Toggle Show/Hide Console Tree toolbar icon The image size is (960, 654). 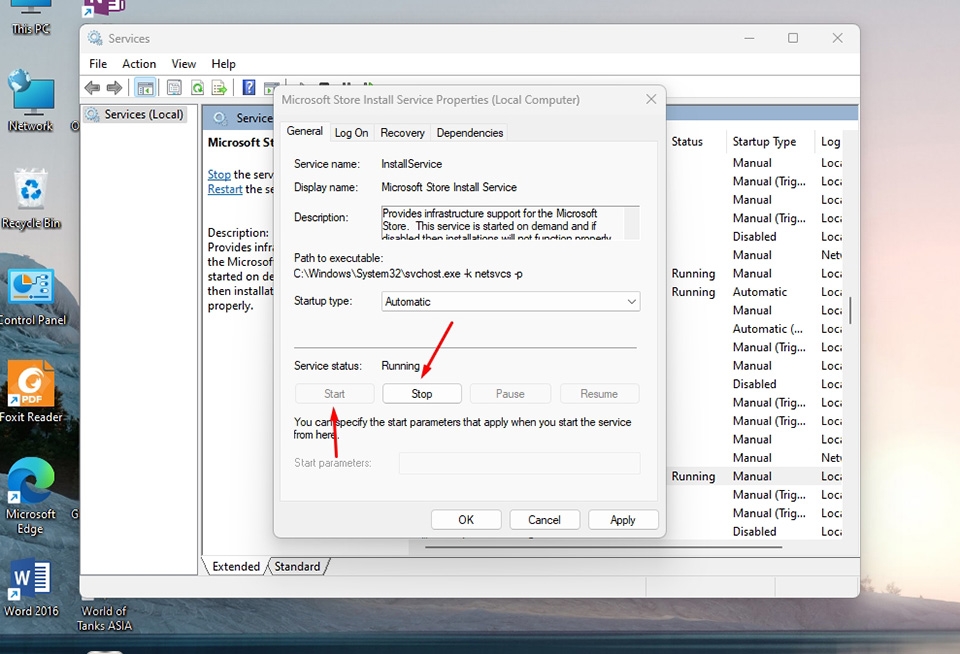pyautogui.click(x=145, y=88)
